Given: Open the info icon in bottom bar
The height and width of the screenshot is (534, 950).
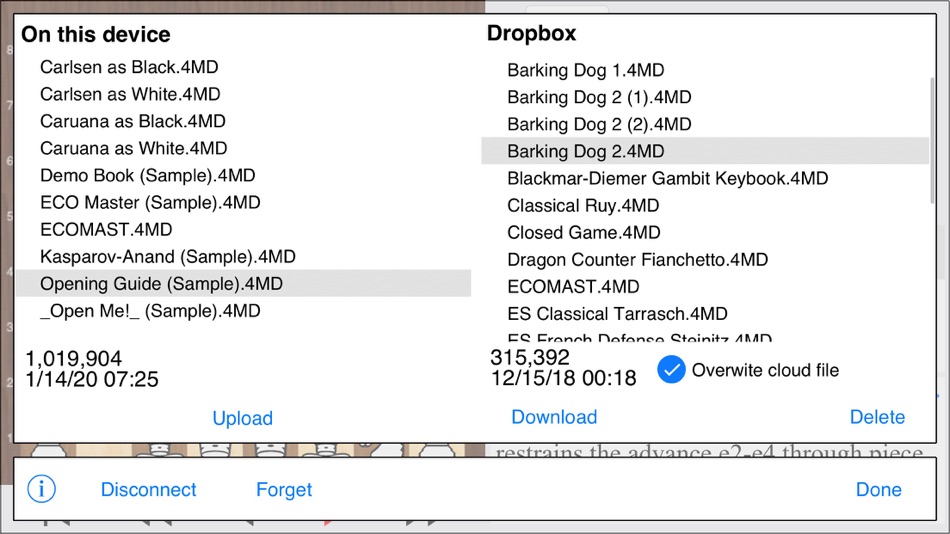Looking at the screenshot, I should click(41, 489).
